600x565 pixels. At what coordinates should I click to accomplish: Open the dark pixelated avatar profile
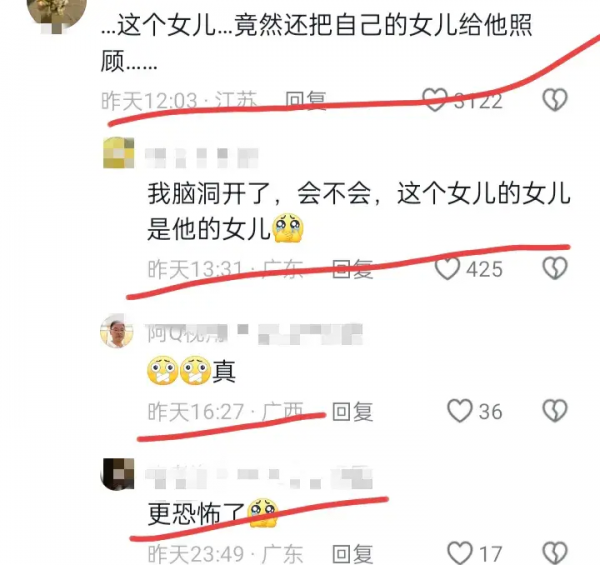(117, 474)
